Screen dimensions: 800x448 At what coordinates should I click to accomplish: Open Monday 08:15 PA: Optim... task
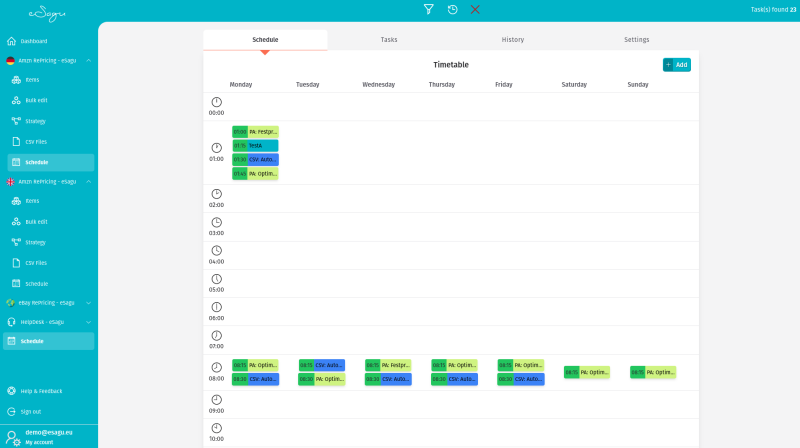coord(255,365)
